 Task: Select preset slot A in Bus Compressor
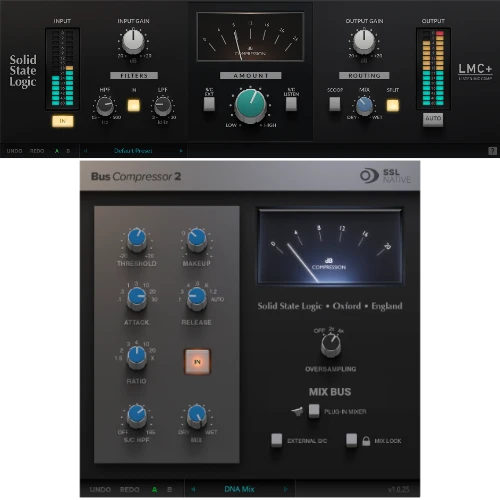click(x=155, y=489)
